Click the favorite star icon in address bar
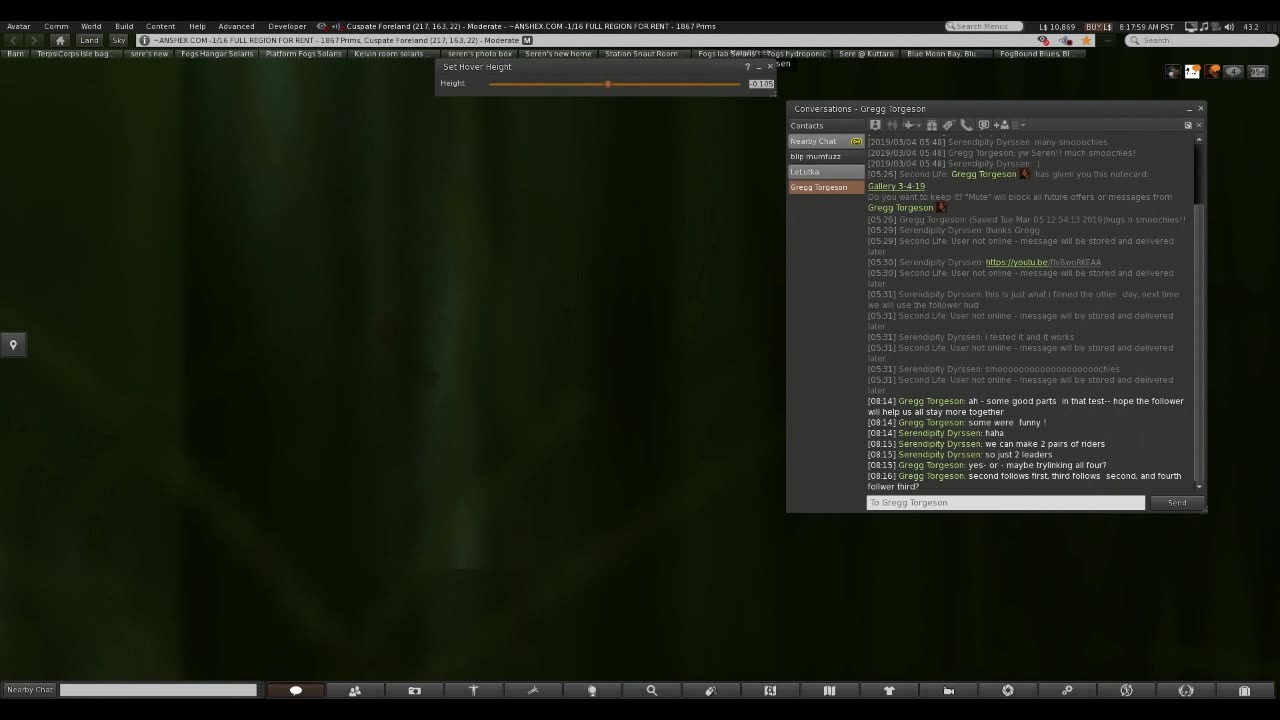Screen dimensions: 1280x720 tap(1086, 40)
